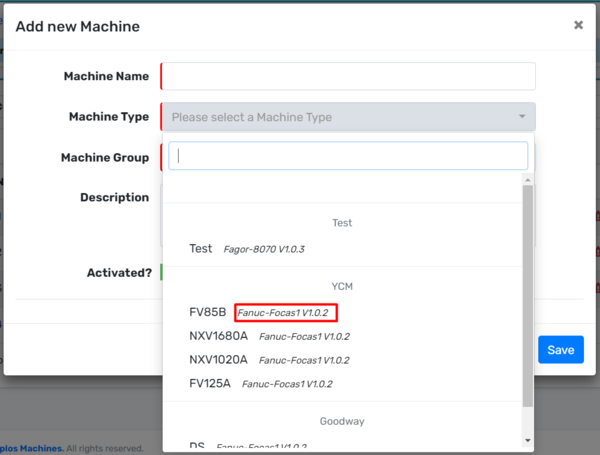
Task: Click the Machine Group field
Action: (163, 158)
